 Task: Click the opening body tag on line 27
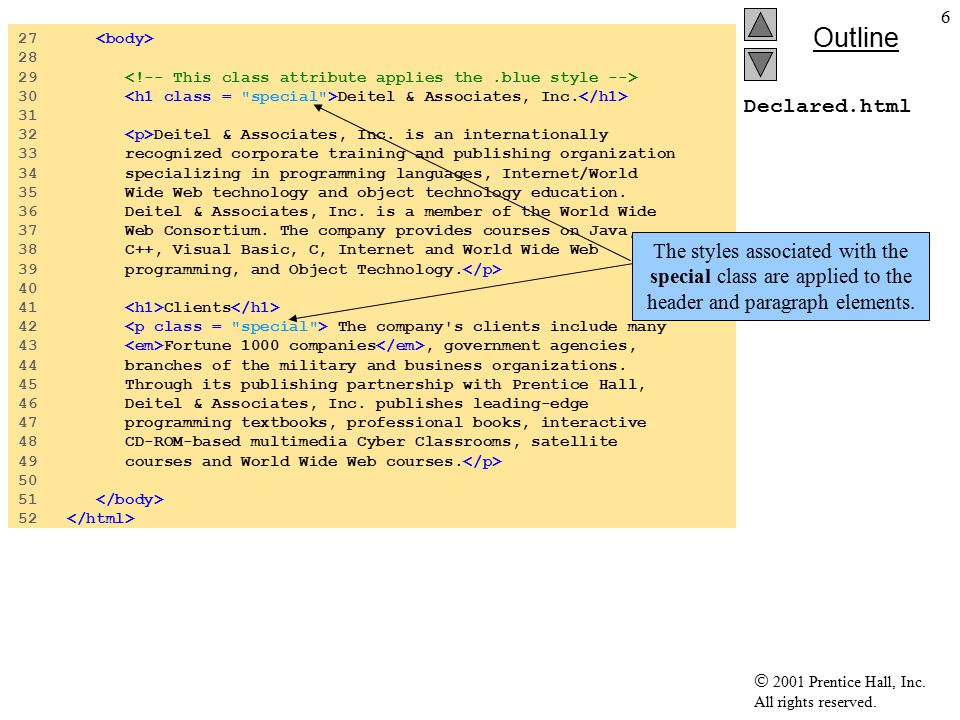pyautogui.click(x=125, y=39)
